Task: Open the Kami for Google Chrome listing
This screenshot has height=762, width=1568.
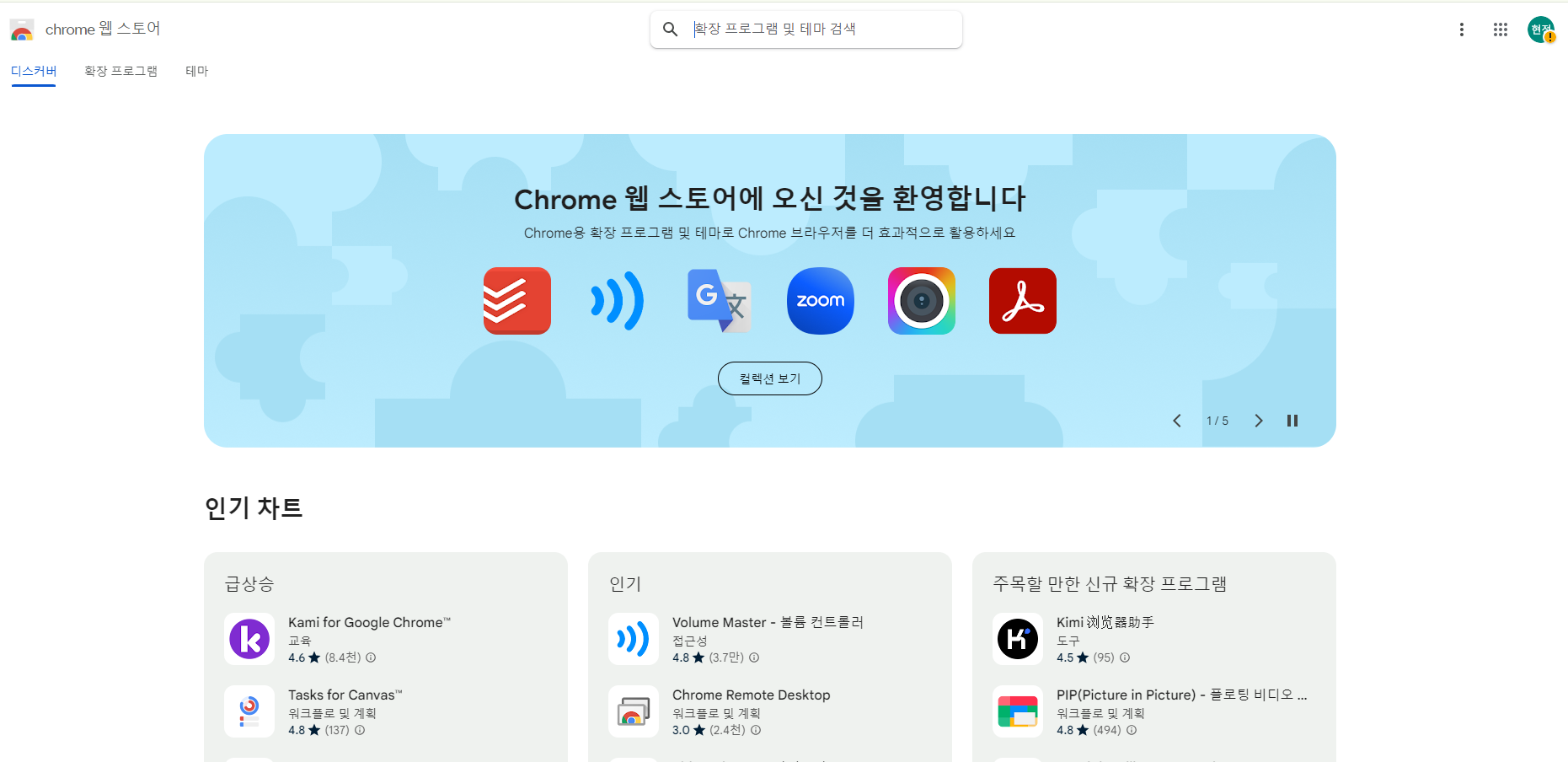Action: coord(370,622)
